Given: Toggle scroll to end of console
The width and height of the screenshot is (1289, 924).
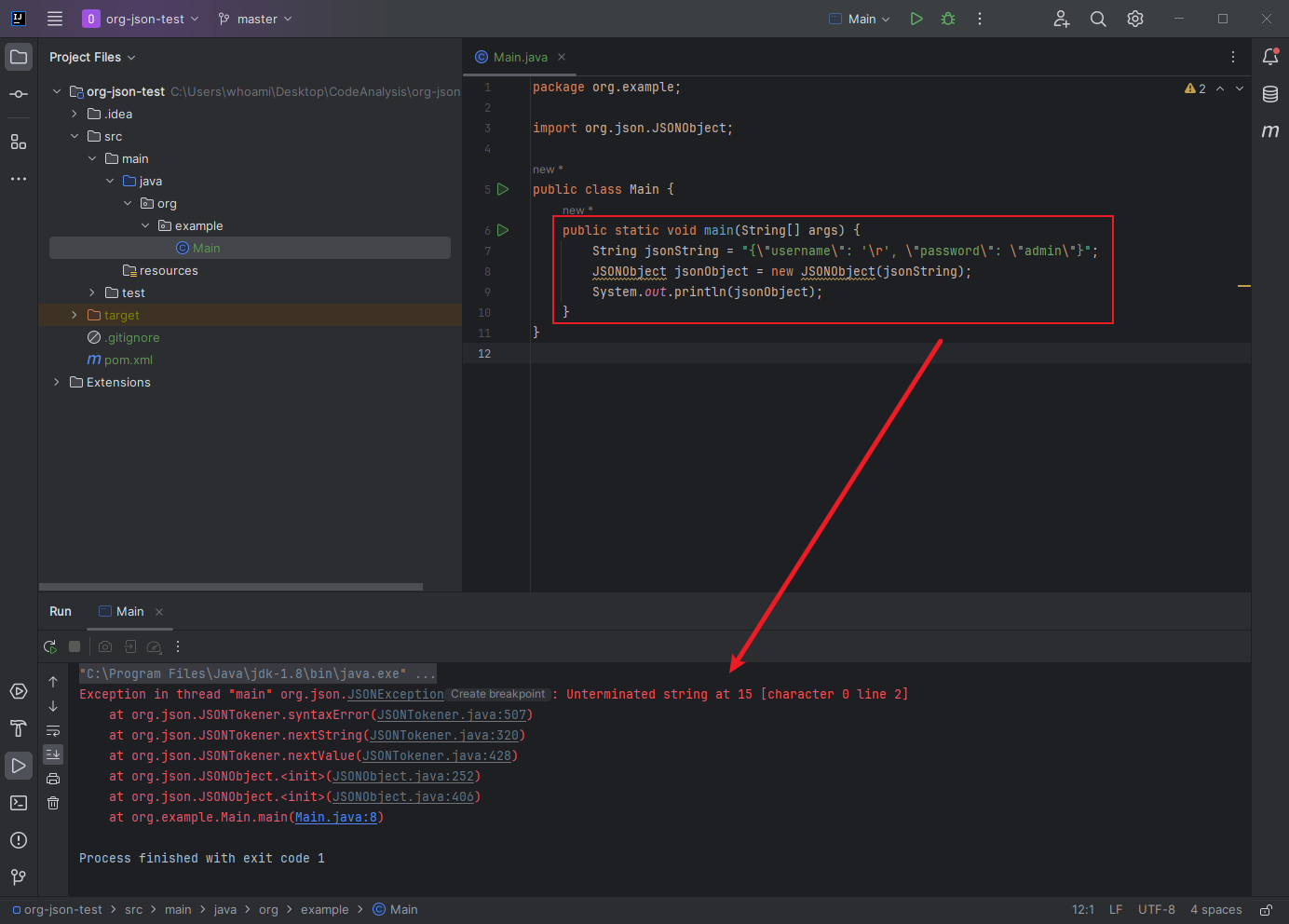Looking at the screenshot, I should [x=53, y=754].
